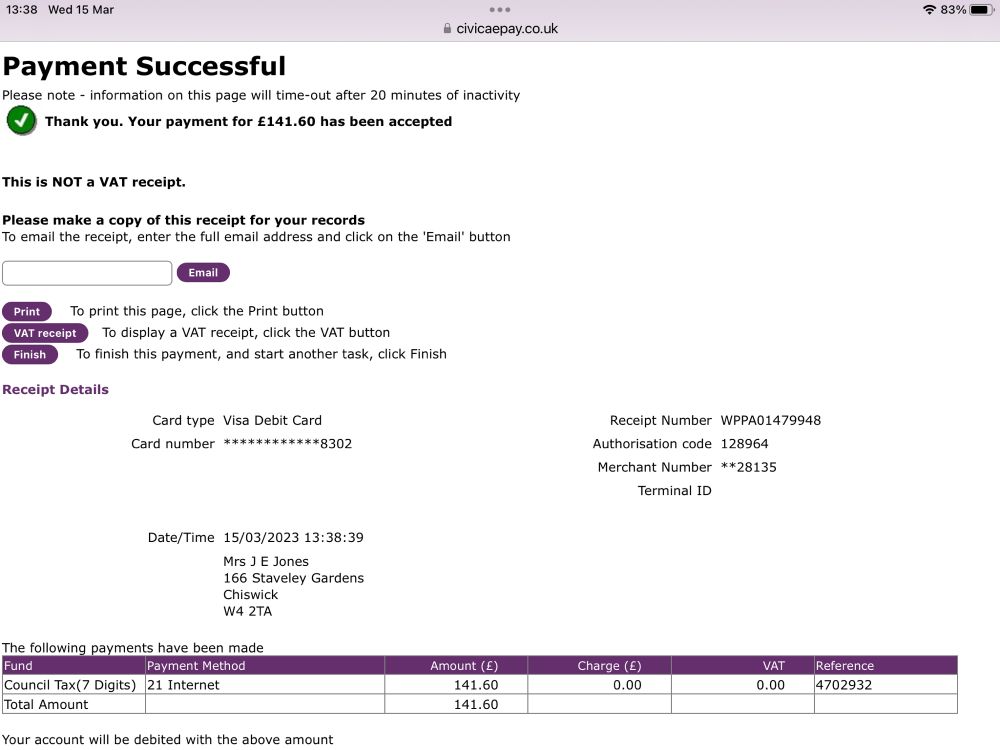
Task: Select the Wed 15 Mar date
Action: click(x=81, y=10)
